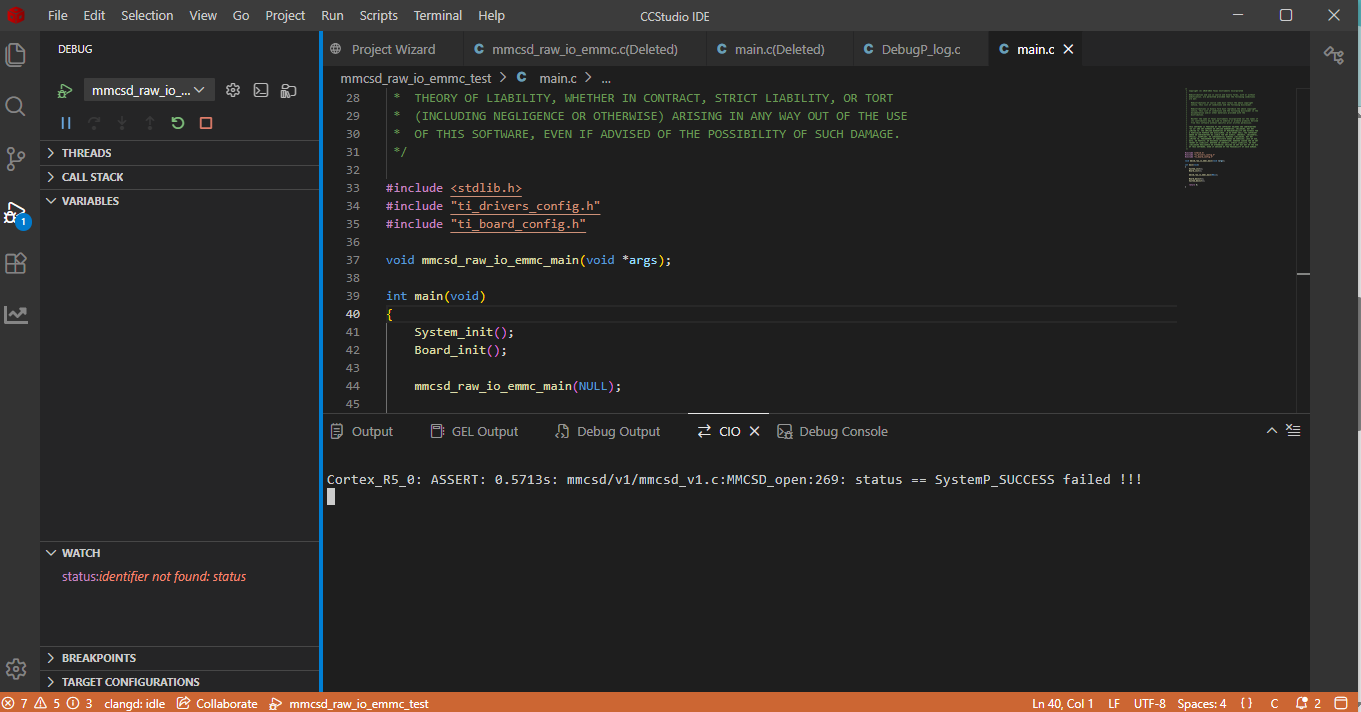
Task: Switch to the Project Wizard tab
Action: tap(393, 49)
